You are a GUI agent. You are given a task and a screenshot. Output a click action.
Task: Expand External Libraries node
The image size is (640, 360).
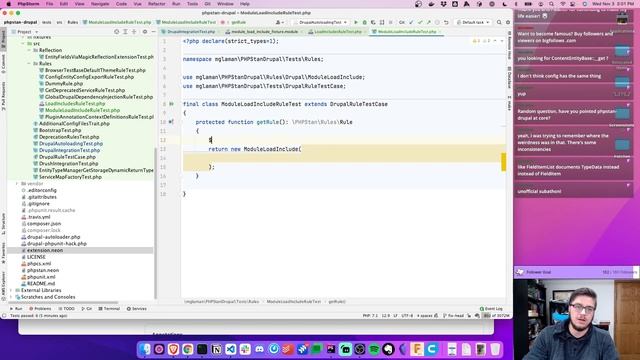tap(11, 290)
